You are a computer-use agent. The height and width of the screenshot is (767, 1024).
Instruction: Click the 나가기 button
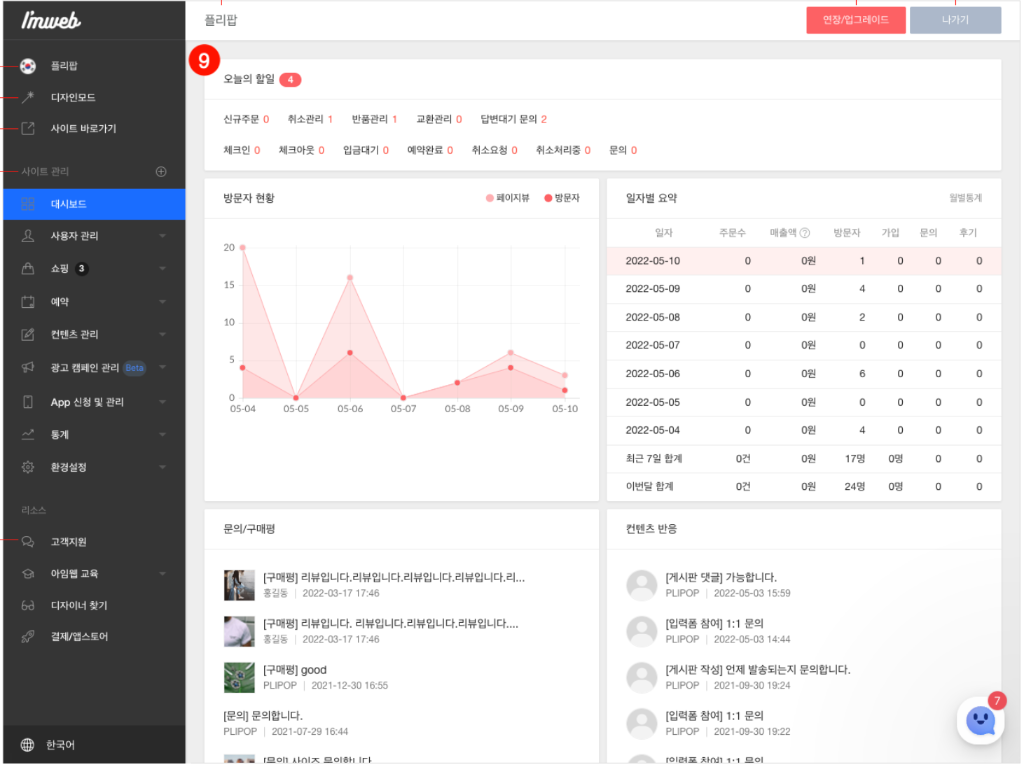point(957,20)
